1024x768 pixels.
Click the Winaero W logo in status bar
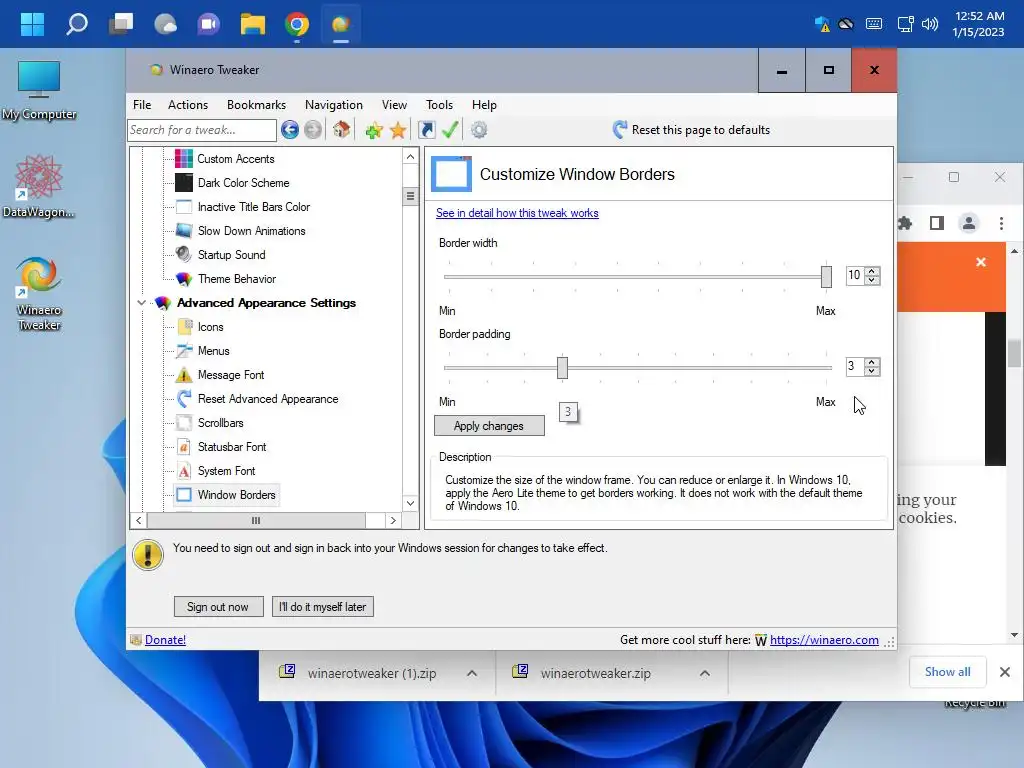tap(761, 640)
